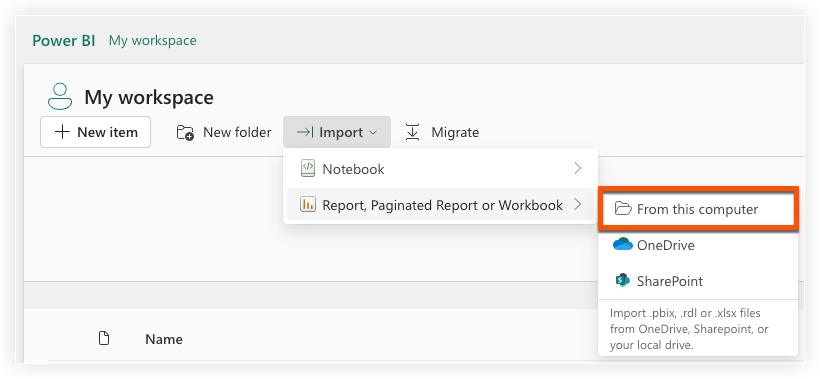Open the Import dropdown menu
820x379 pixels.
click(x=337, y=132)
